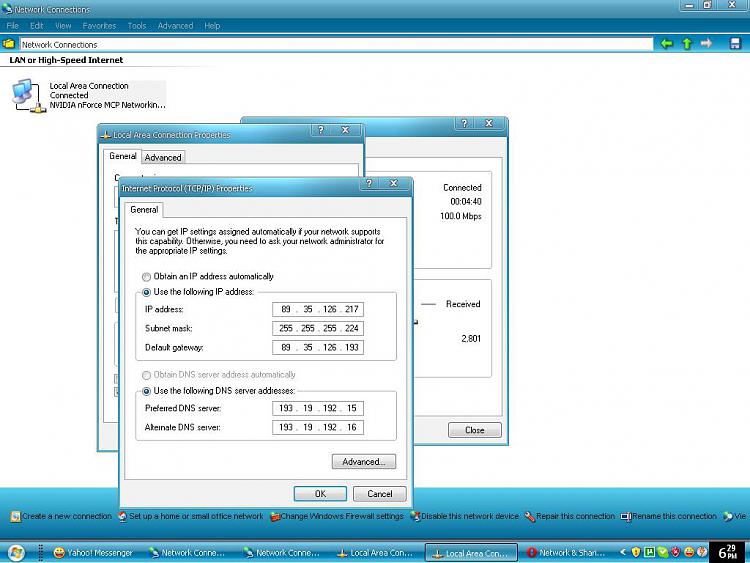Viewport: 750px width, 563px height.
Task: Select the Local Area Connection network icon
Action: tap(29, 96)
